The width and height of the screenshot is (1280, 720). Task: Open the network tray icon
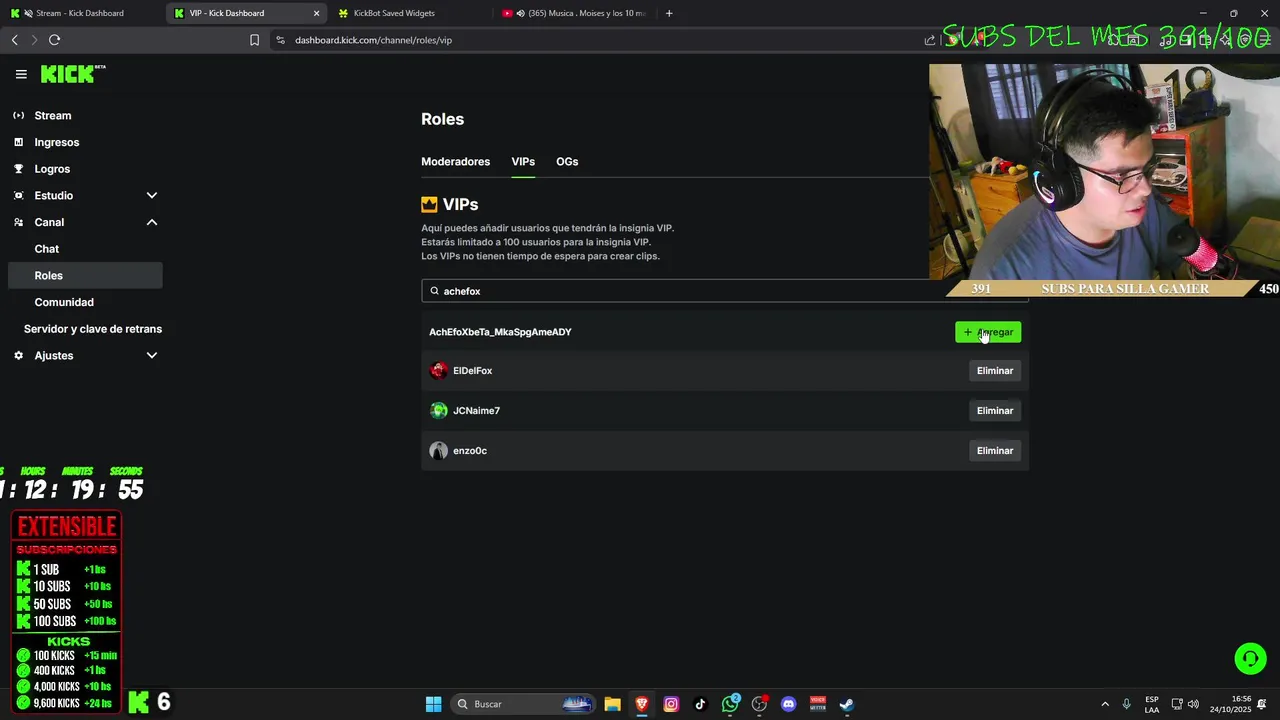tap(1177, 704)
